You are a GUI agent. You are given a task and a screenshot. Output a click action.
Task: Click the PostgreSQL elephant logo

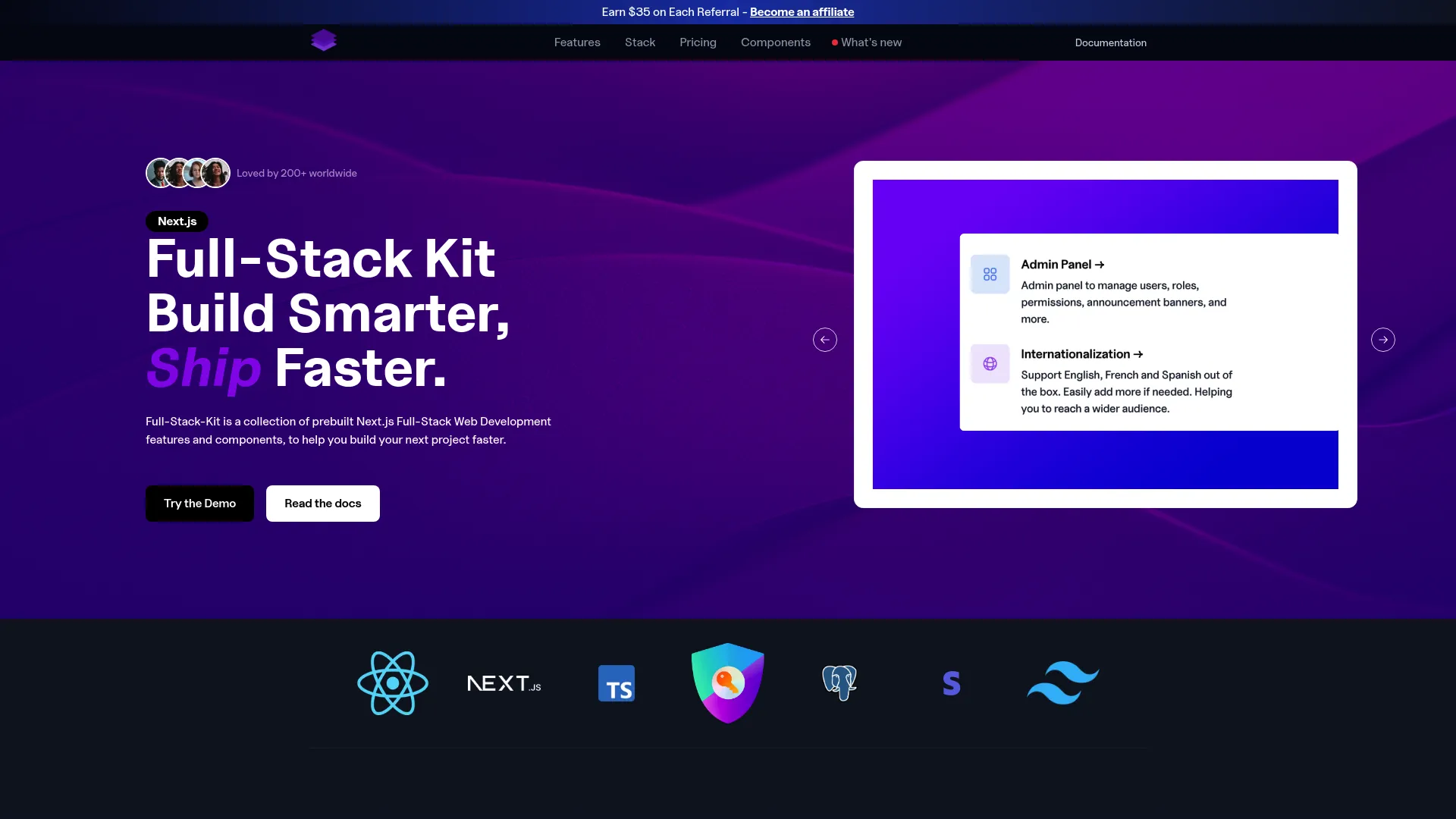[838, 682]
